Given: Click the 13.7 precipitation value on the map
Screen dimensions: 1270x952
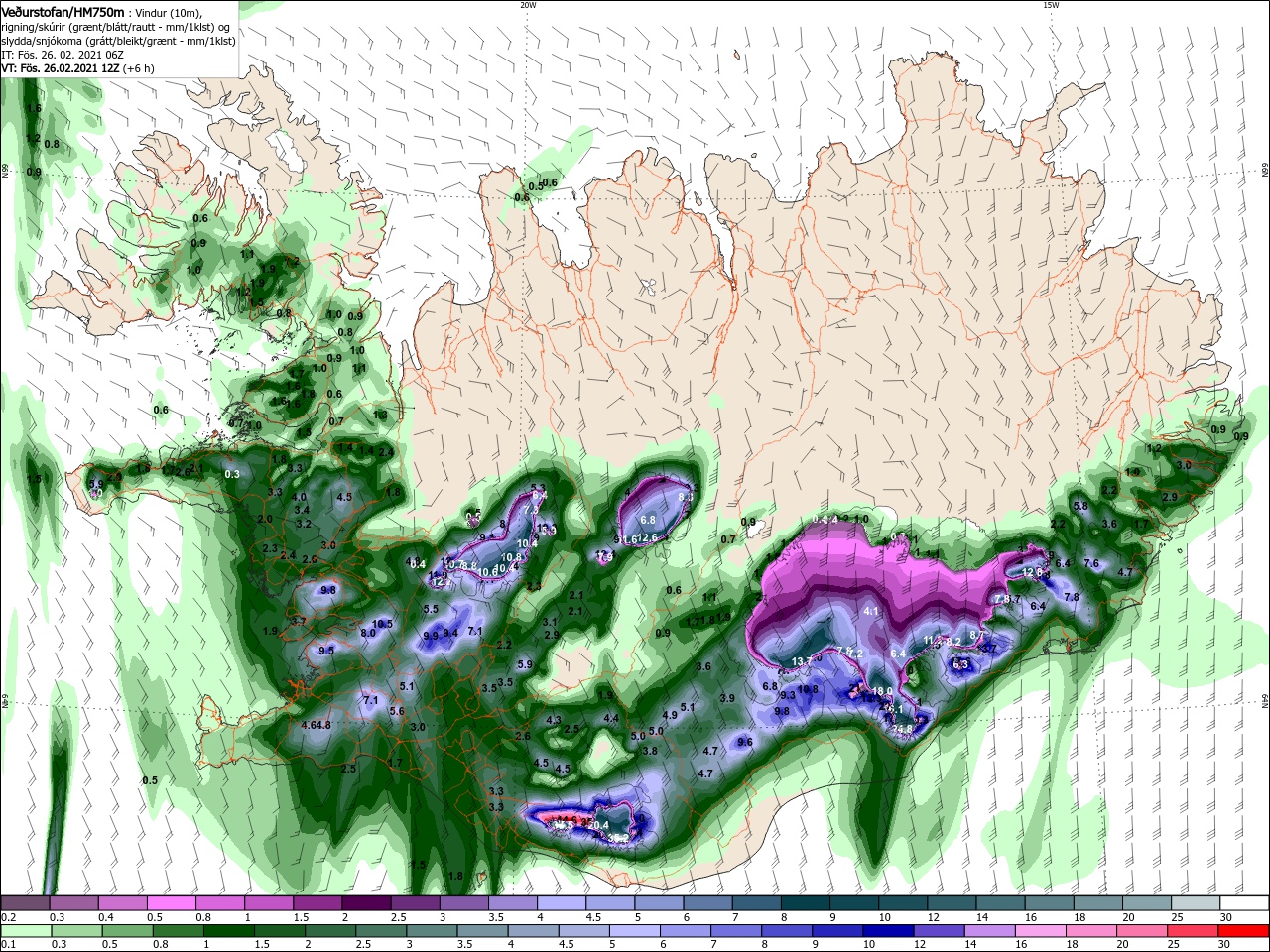Looking at the screenshot, I should tap(802, 661).
